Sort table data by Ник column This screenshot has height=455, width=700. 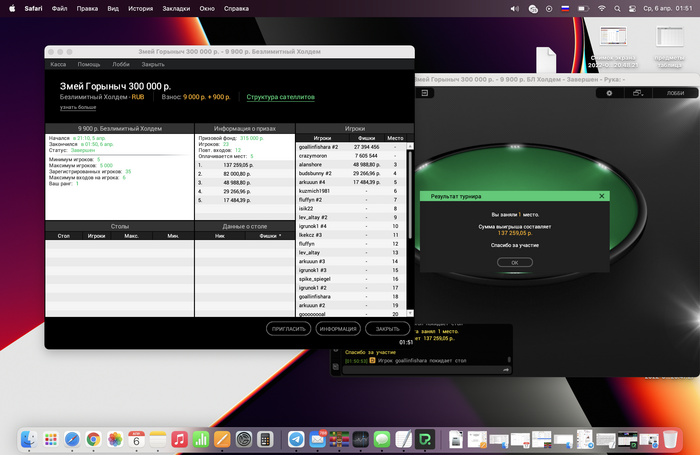220,236
